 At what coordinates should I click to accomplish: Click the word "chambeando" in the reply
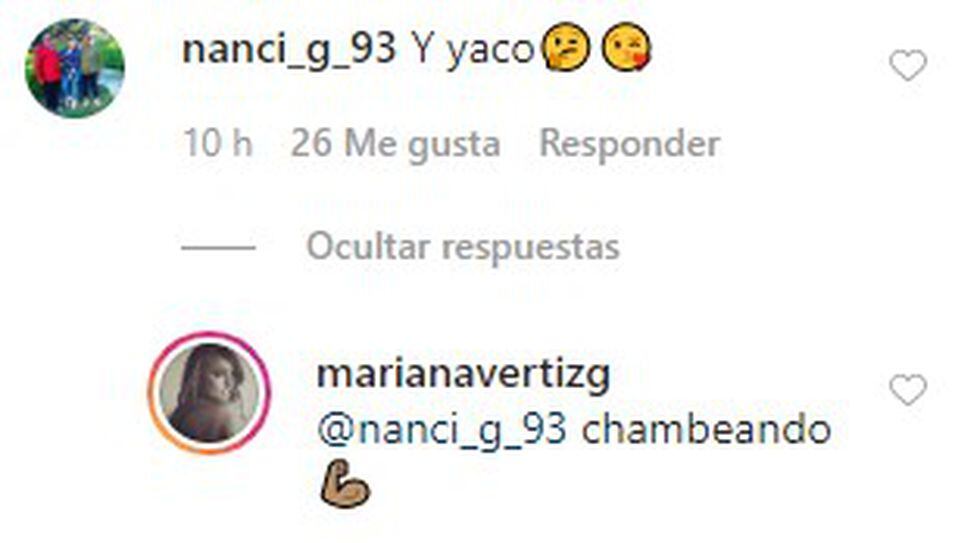tap(706, 429)
